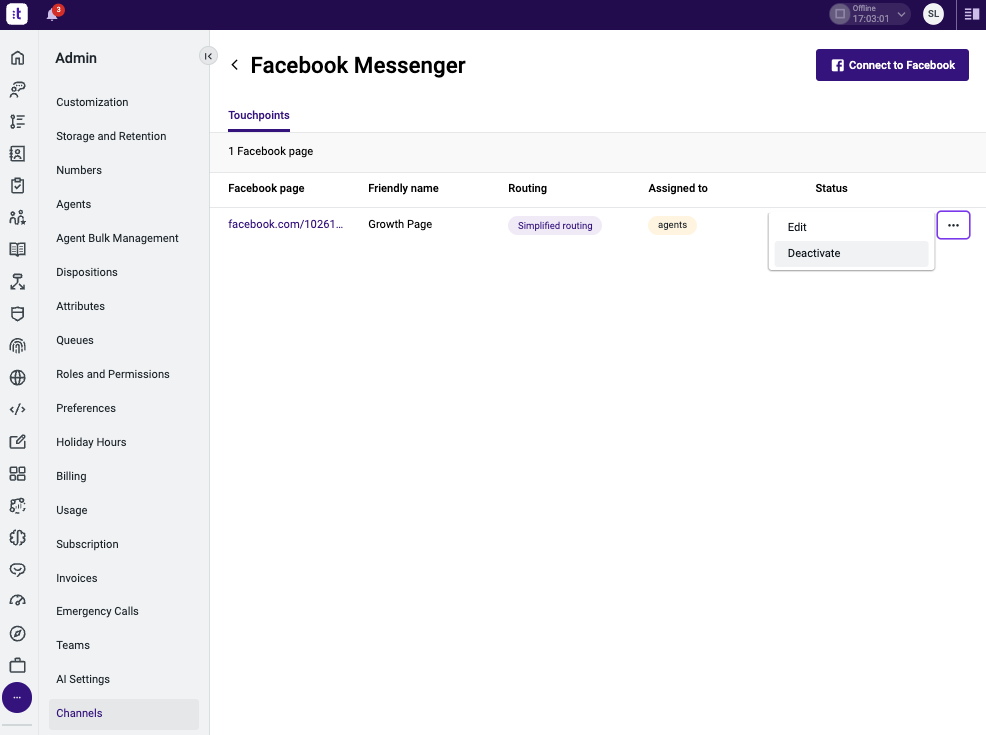The height and width of the screenshot is (735, 986).
Task: Open the numbered list icon in the sidebar
Action: [18, 122]
